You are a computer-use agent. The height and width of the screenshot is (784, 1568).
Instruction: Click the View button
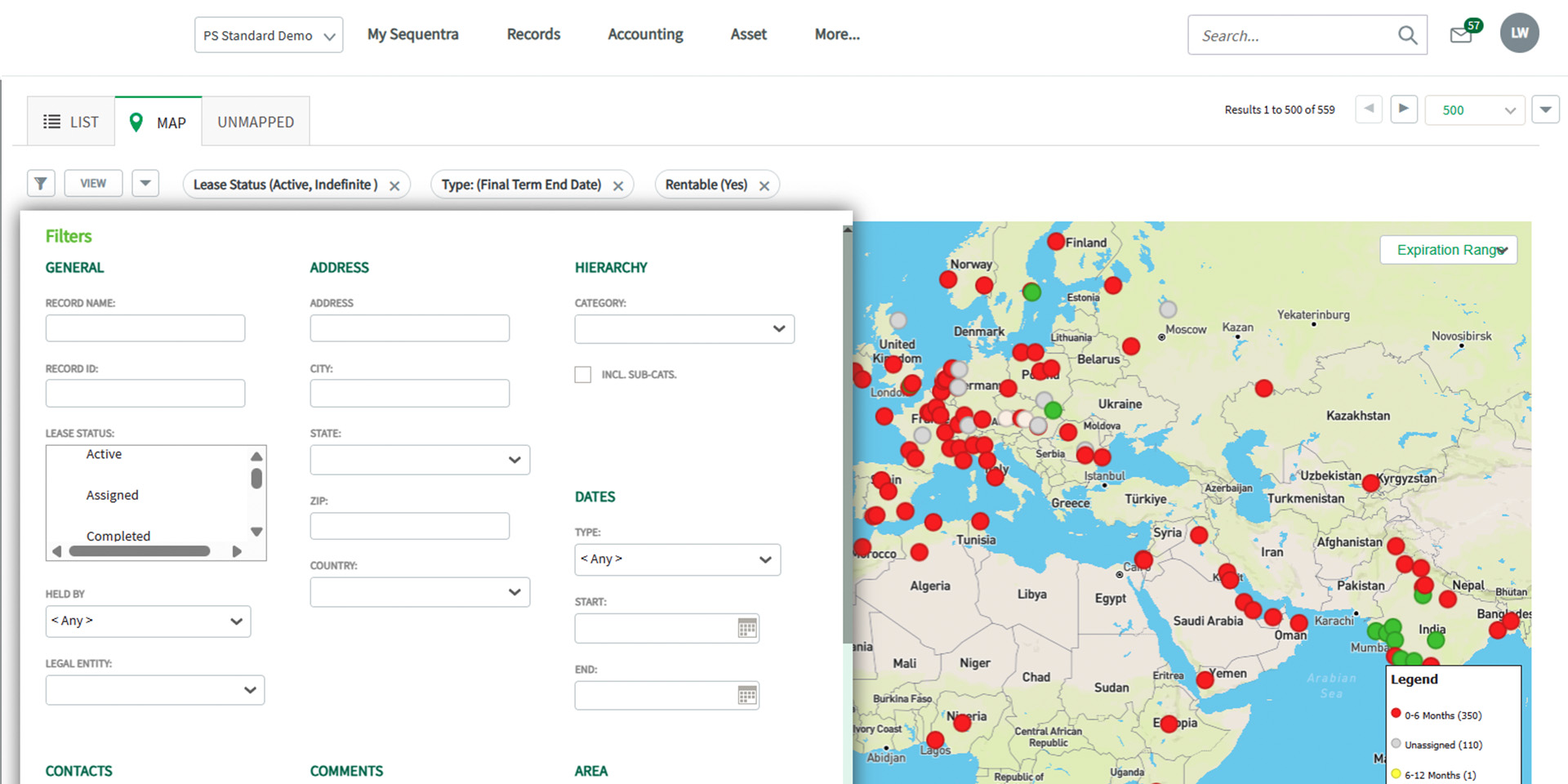[93, 183]
